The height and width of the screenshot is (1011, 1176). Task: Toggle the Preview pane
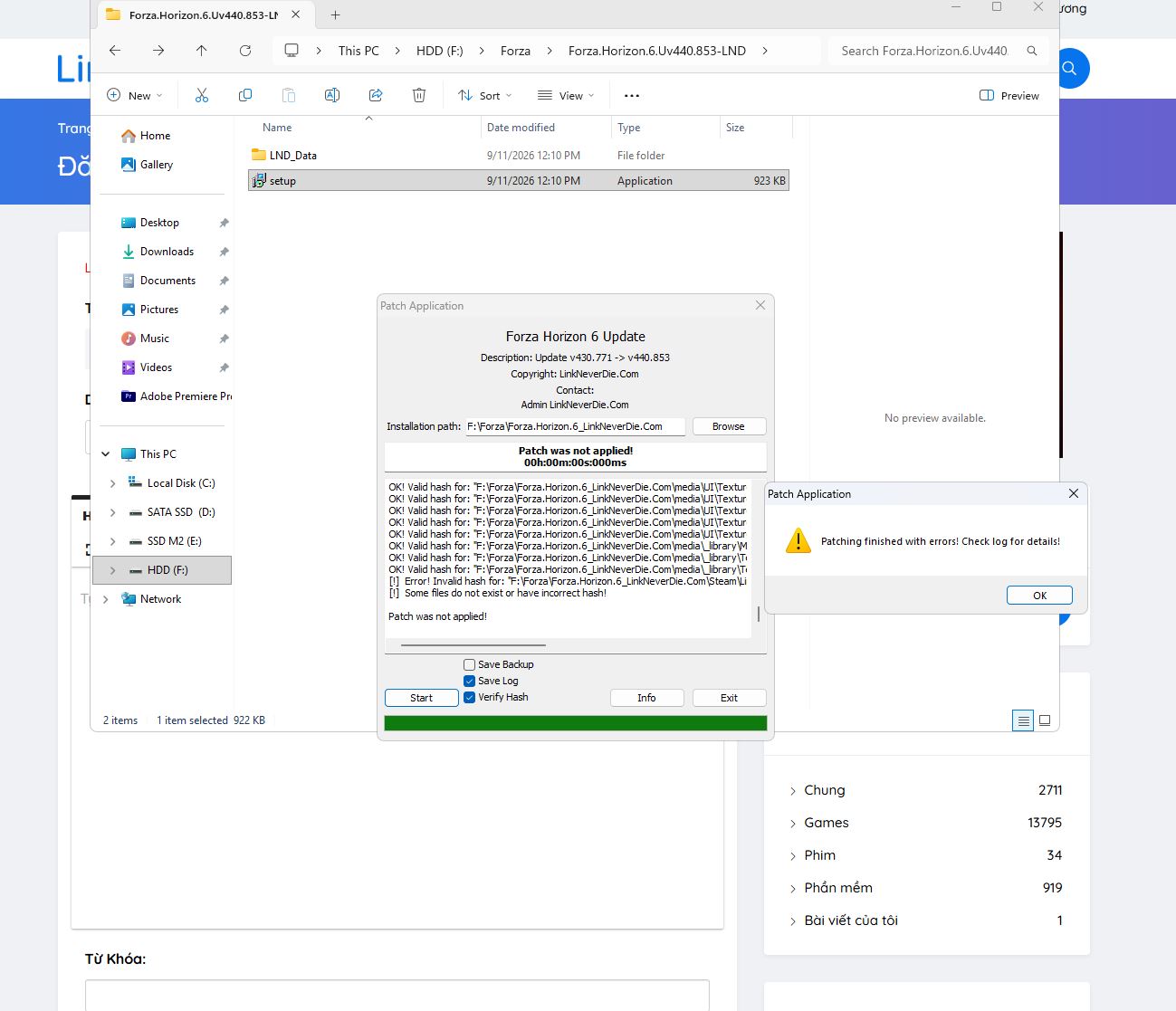pos(1009,95)
